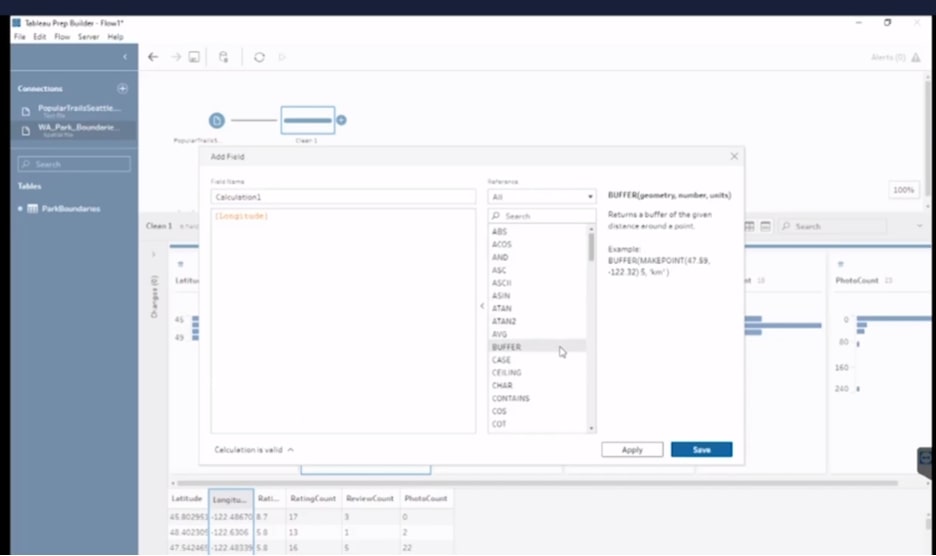Click the profile pane Search field
Image resolution: width=936 pixels, height=556 pixels.
832,226
